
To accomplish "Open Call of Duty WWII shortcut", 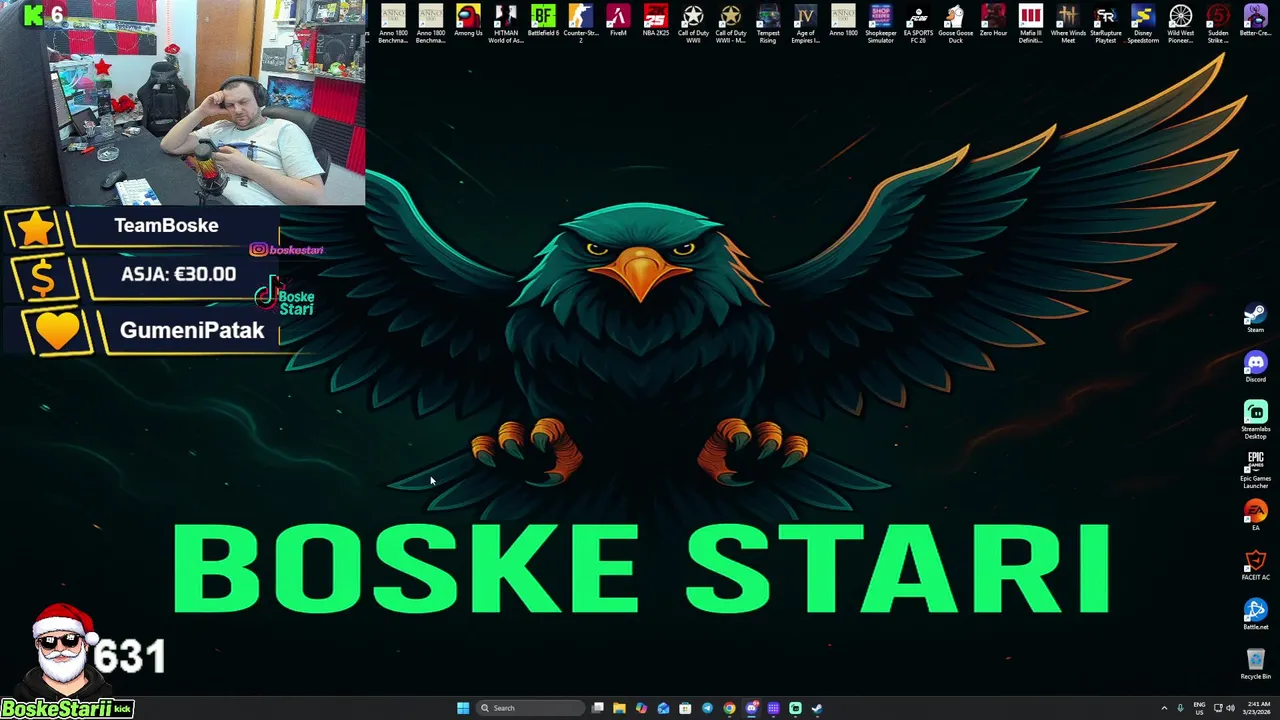I will click(x=693, y=24).
